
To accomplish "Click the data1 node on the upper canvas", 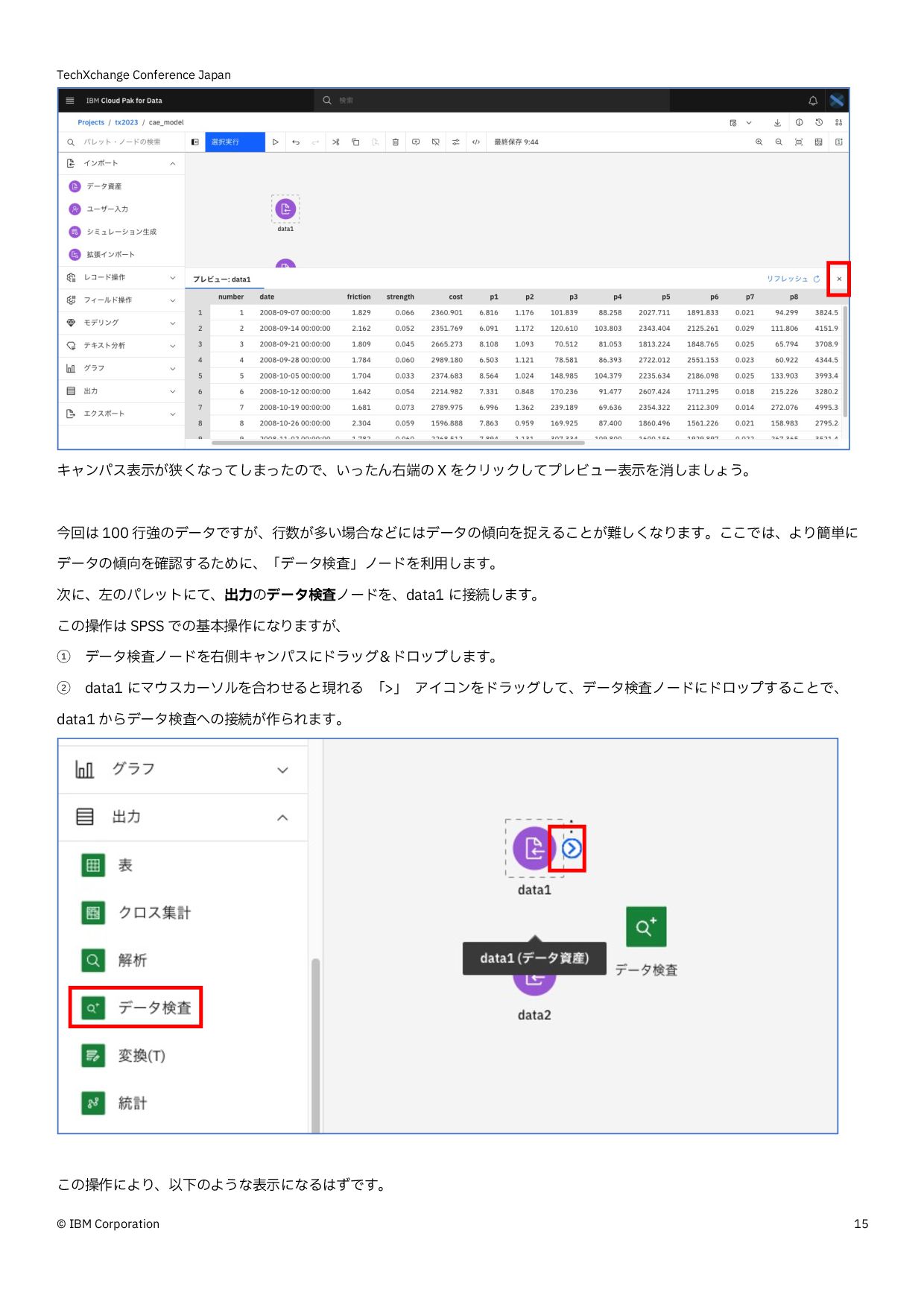I will pyautogui.click(x=285, y=209).
